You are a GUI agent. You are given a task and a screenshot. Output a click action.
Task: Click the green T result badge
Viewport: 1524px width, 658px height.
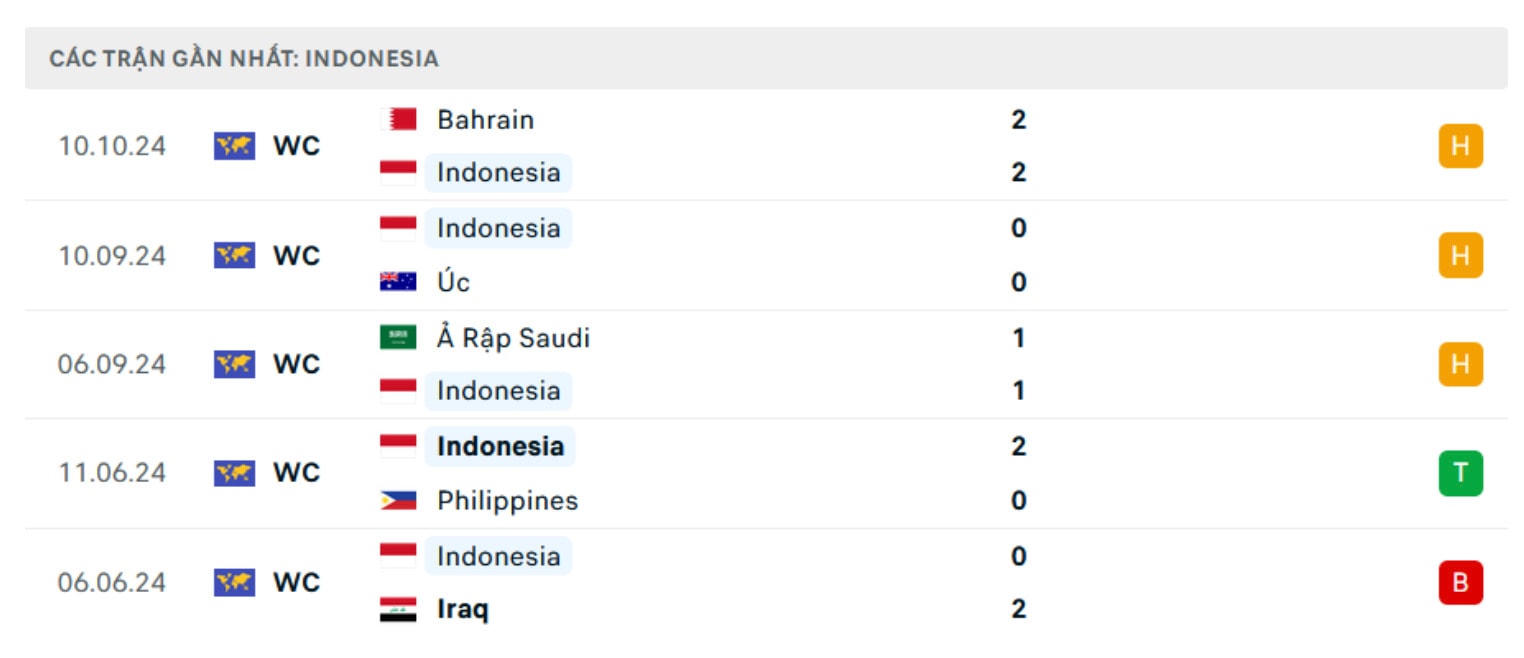click(1461, 474)
